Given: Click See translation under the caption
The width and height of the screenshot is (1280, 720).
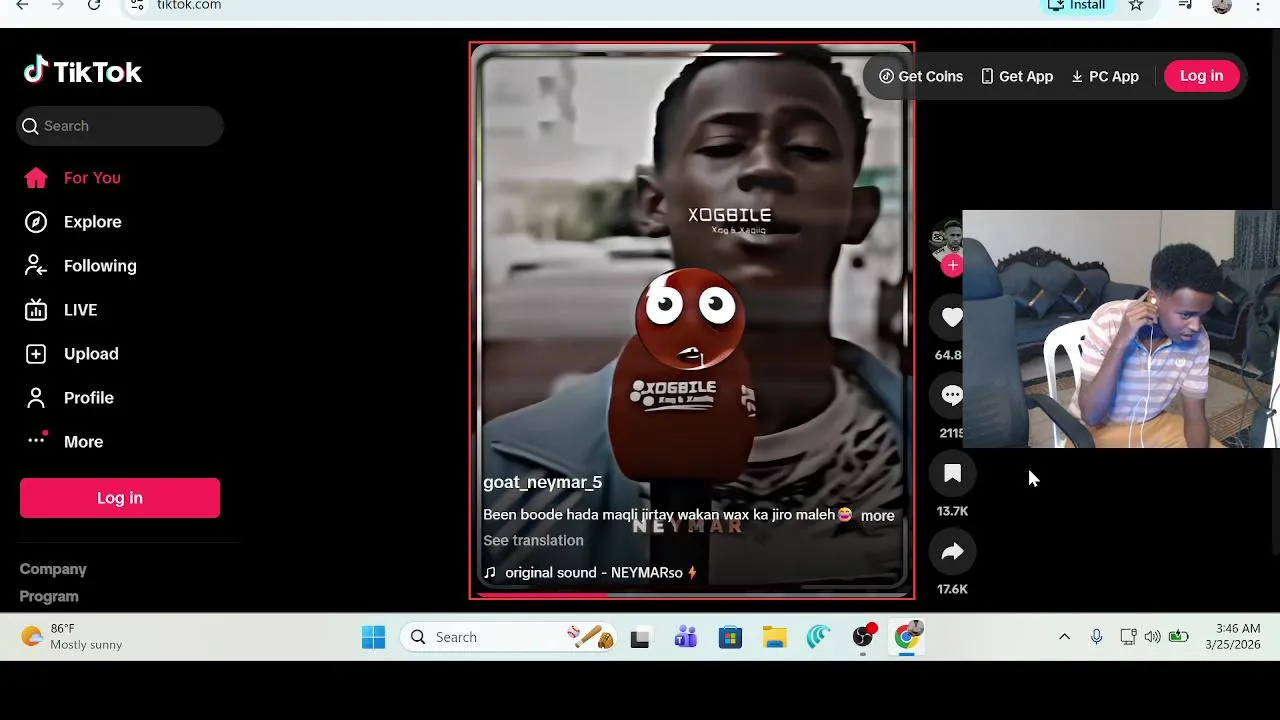Looking at the screenshot, I should point(533,540).
